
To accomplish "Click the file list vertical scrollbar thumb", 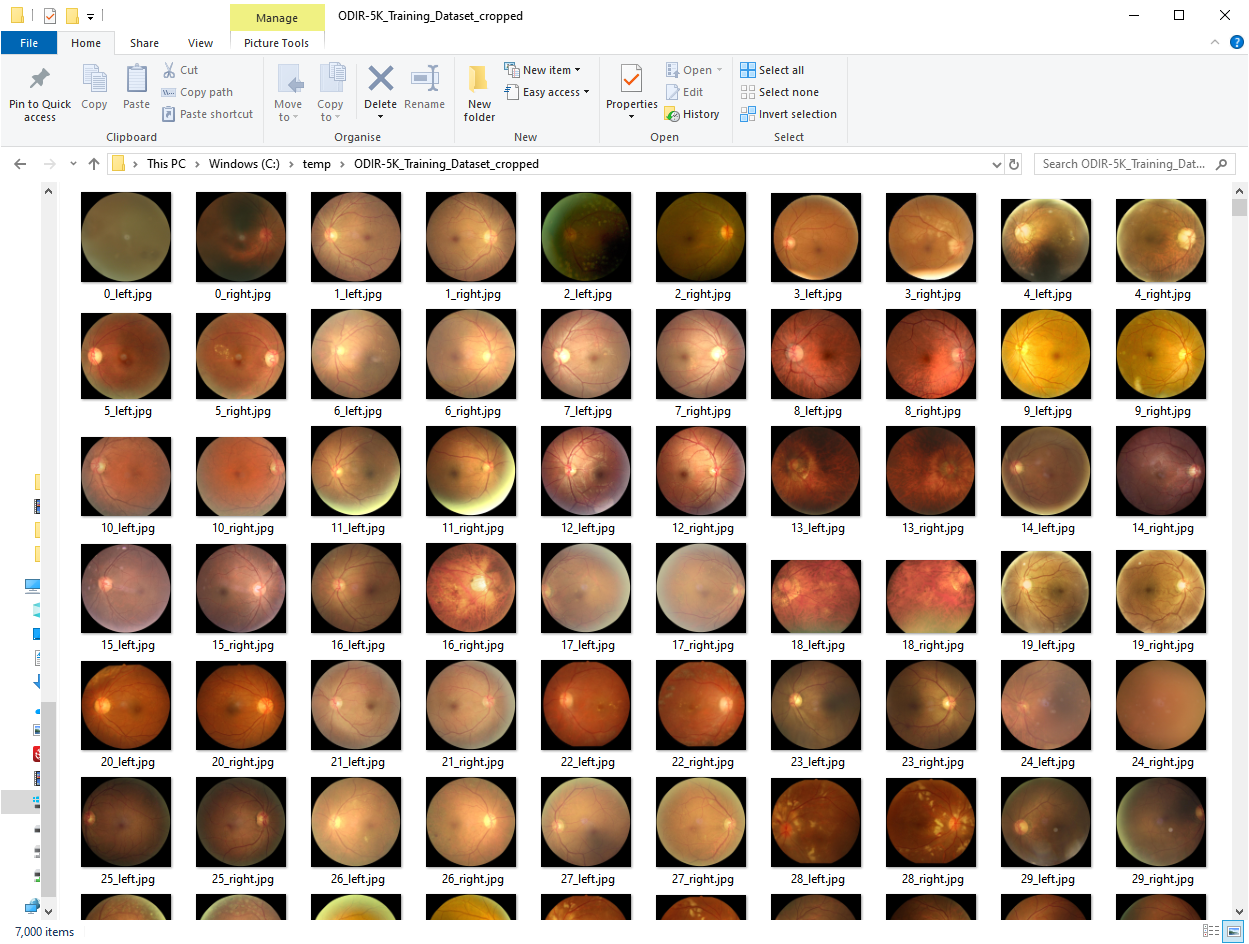I will pos(1240,208).
